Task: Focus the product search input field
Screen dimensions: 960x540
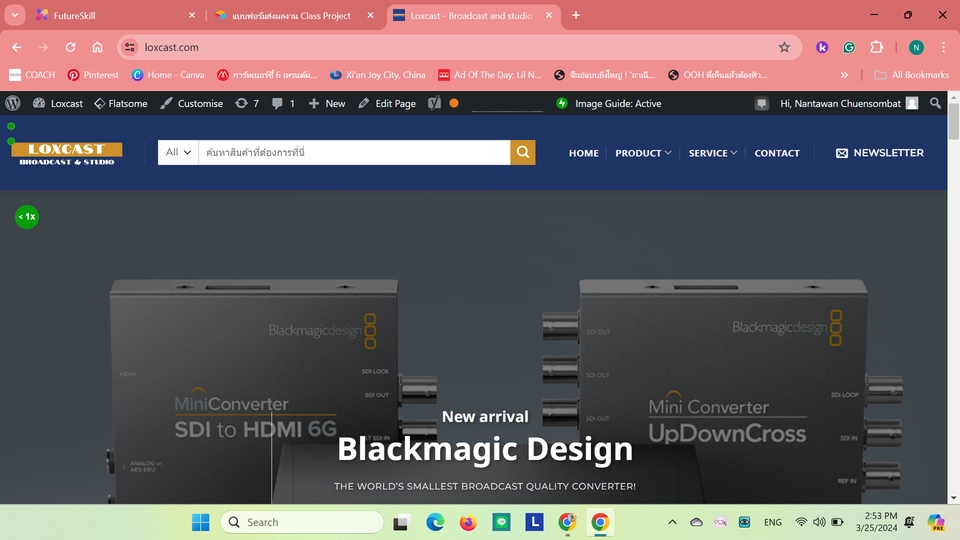Action: 354,152
